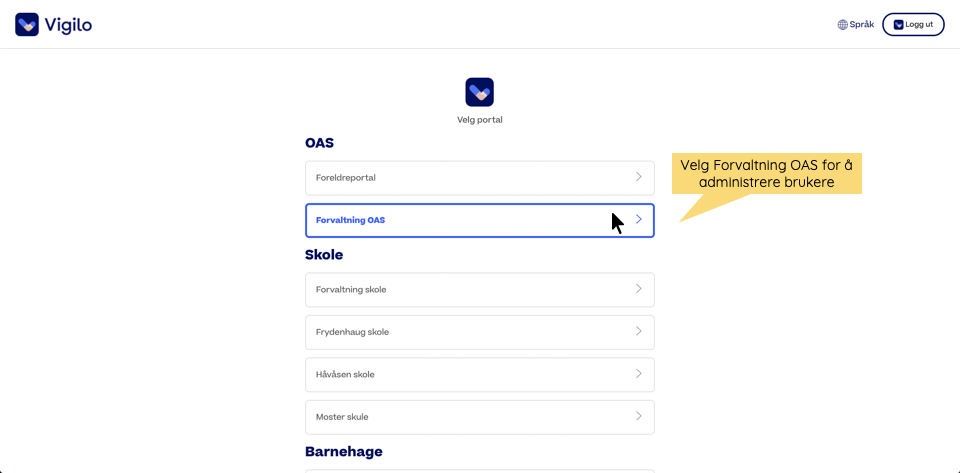Viewport: 960px width, 473px height.
Task: Open Forvaltning skole portal
Action: [450, 290]
